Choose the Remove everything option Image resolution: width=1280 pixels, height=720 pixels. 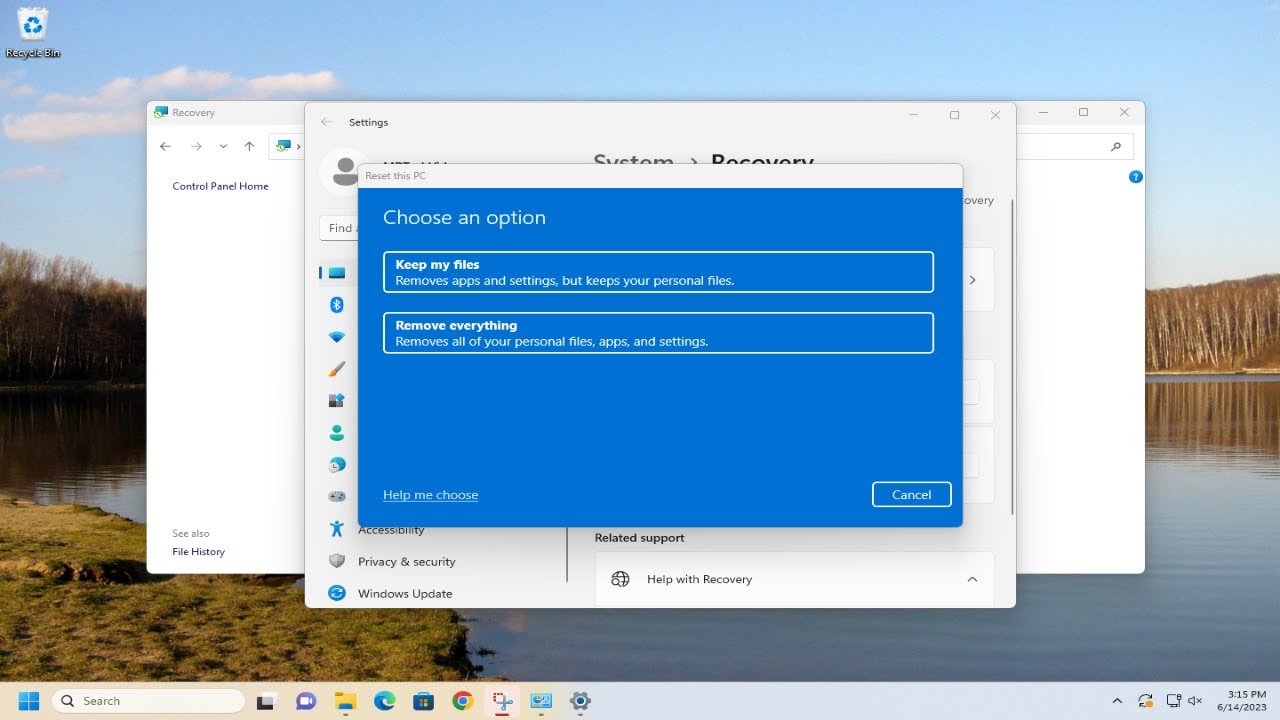coord(658,333)
